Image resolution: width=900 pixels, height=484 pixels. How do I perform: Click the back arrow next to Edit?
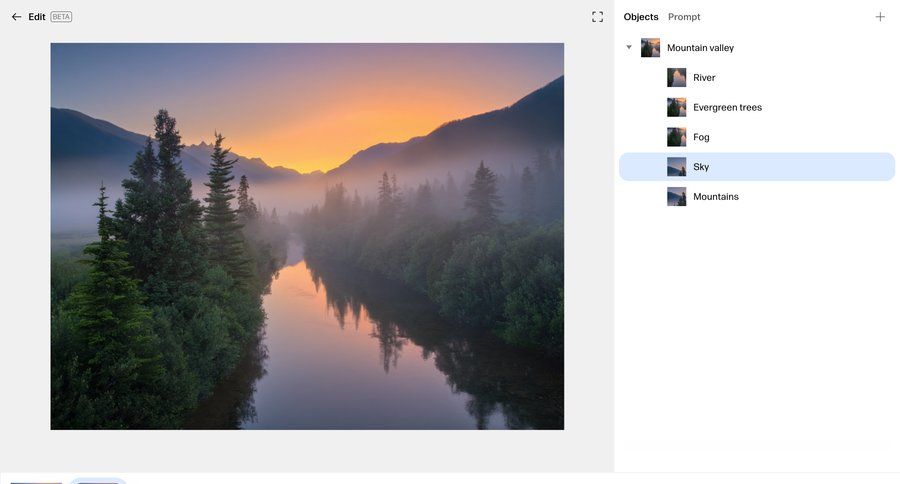coord(16,17)
